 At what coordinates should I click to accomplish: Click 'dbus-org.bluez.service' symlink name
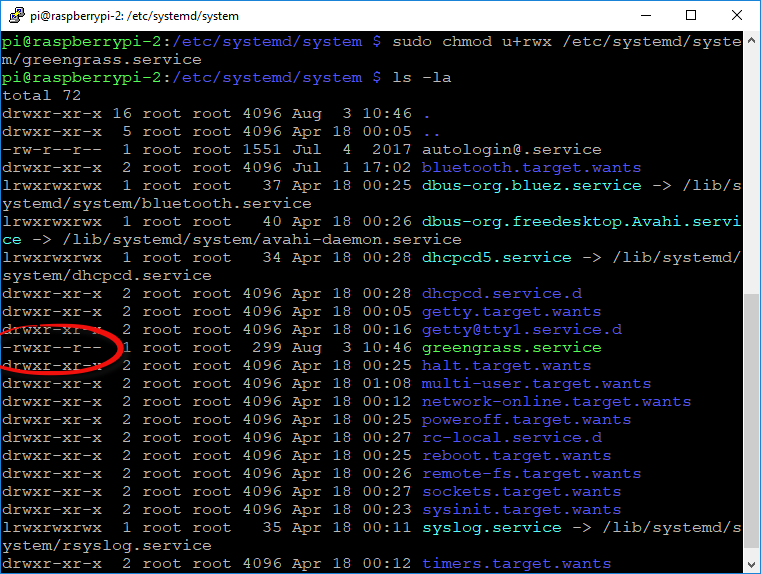point(531,185)
